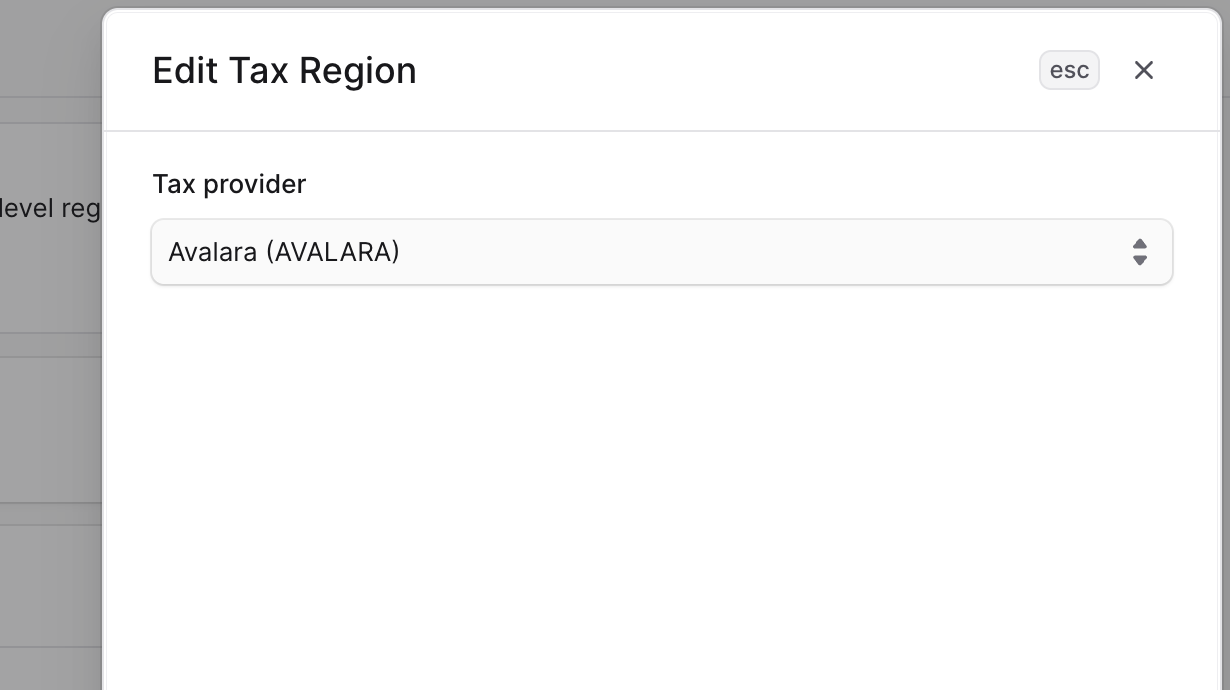The image size is (1230, 690).
Task: Dismiss the Edit Tax Region dialog
Action: [x=1144, y=70]
